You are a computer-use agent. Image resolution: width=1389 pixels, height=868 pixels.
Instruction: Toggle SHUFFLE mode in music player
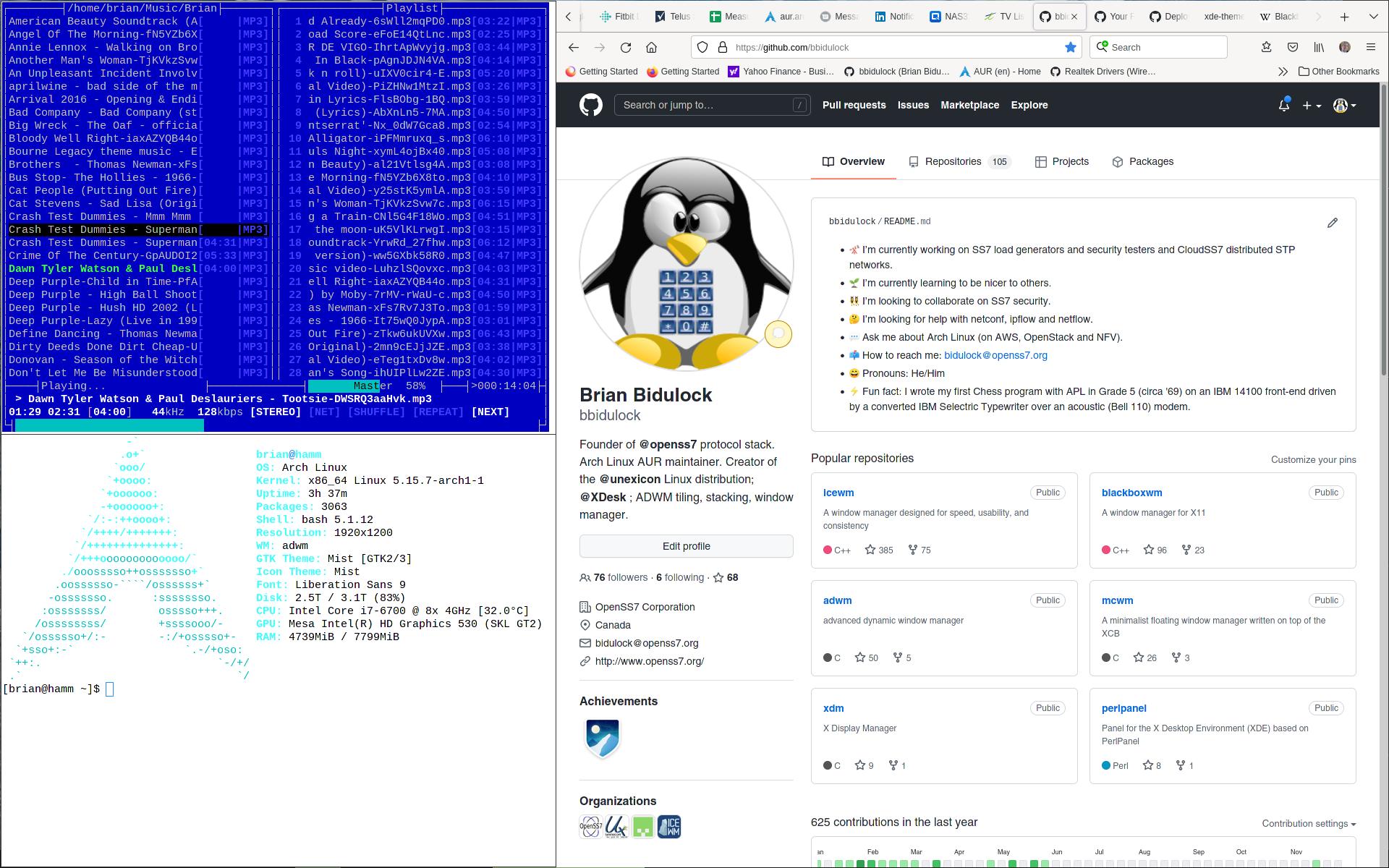pyautogui.click(x=375, y=412)
